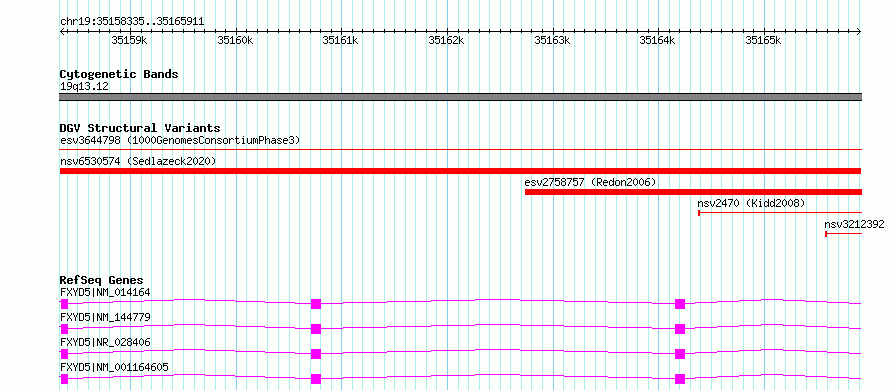Click the Cytogenetic Bands track title

(119, 74)
